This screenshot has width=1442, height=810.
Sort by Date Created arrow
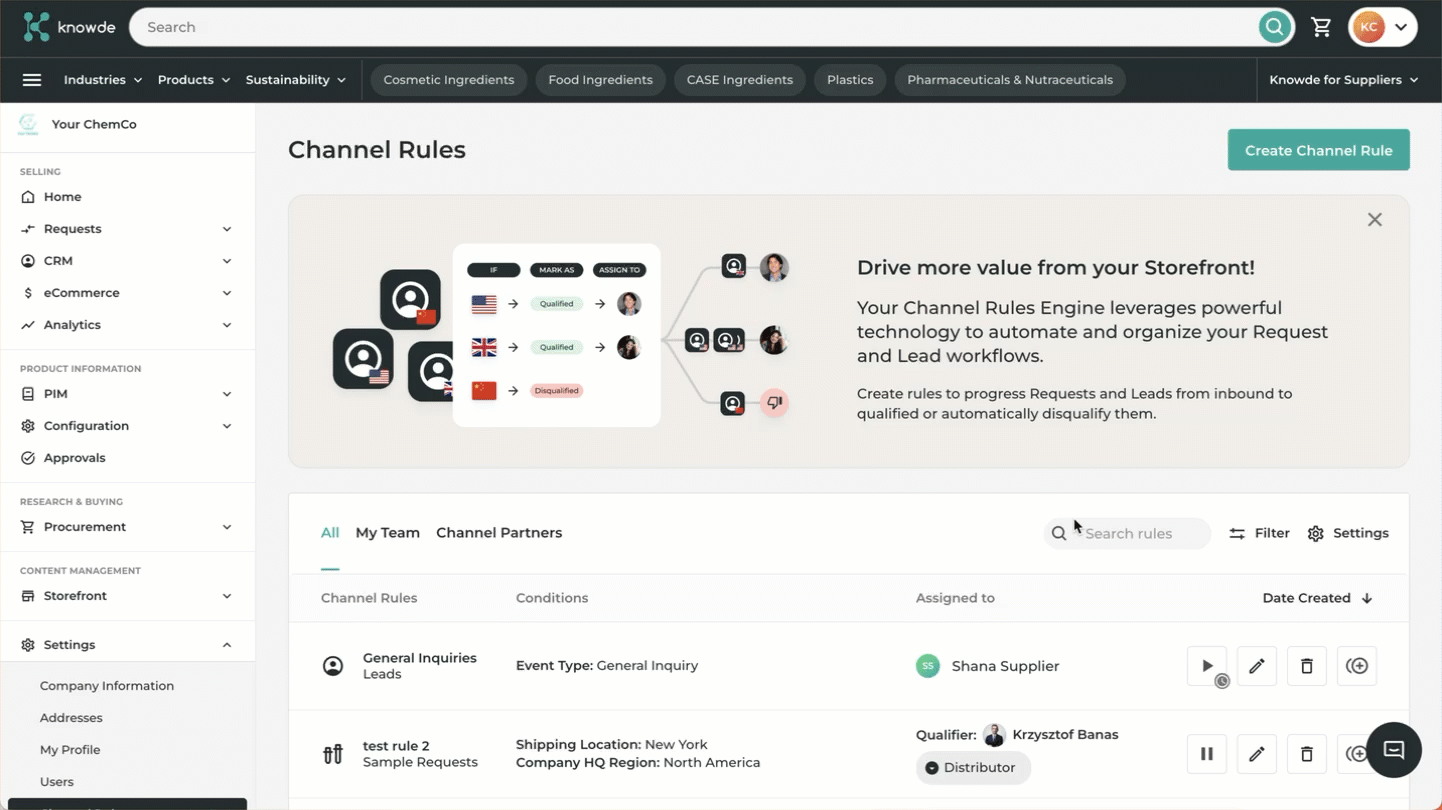pos(1367,598)
